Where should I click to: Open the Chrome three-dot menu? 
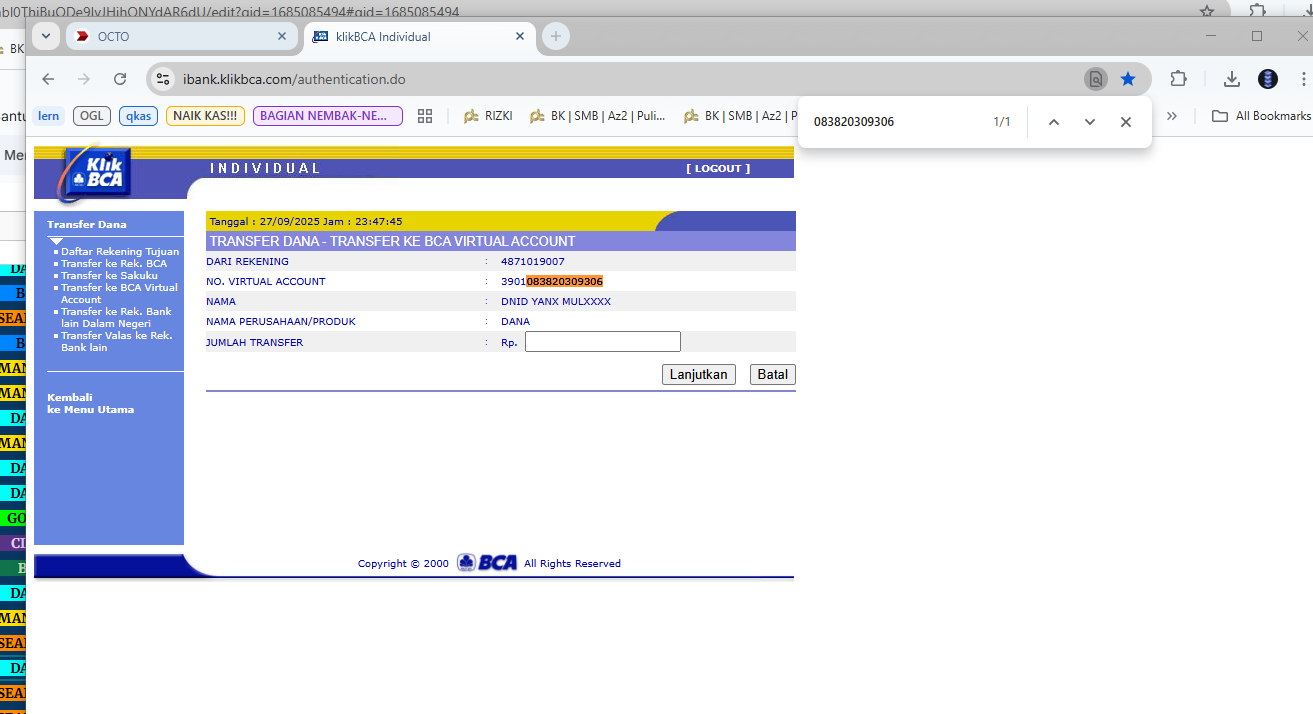[1303, 79]
